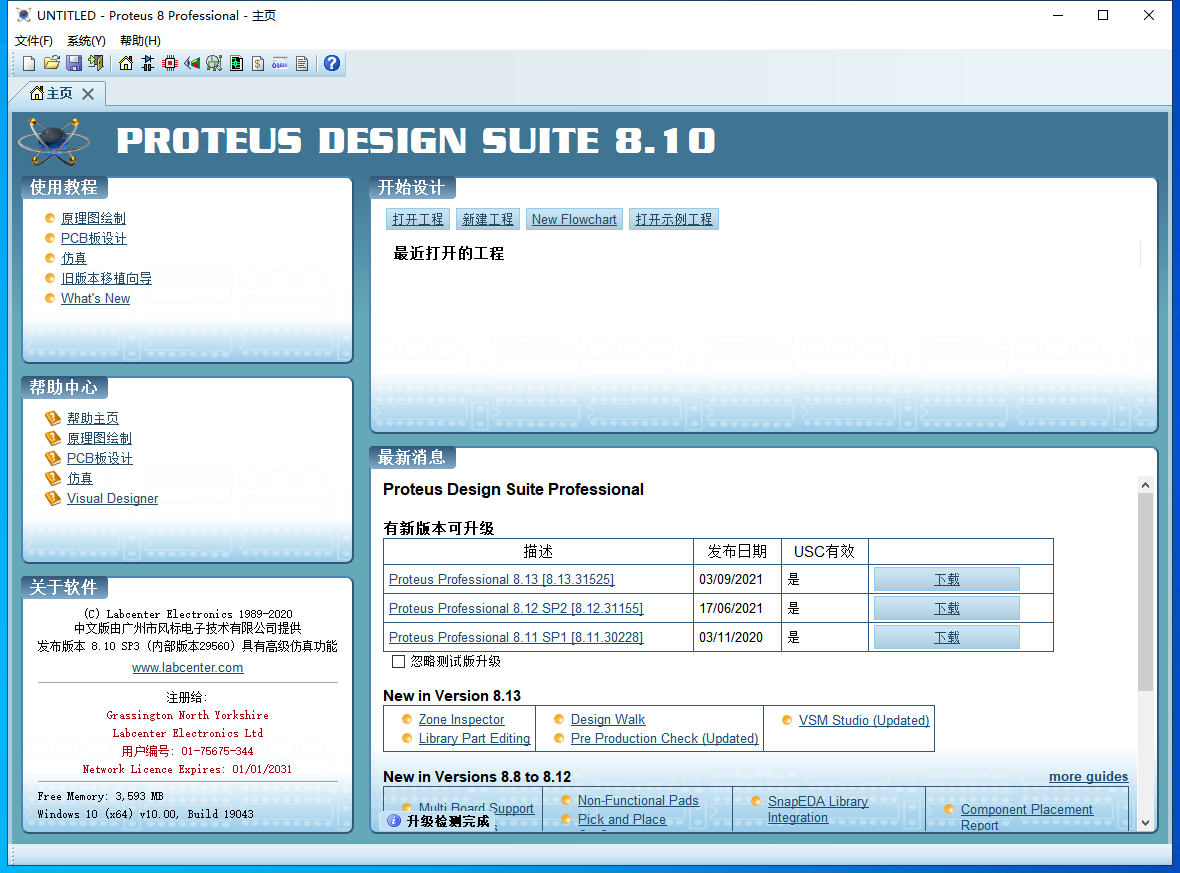Open the Visual Designer help link

[112, 499]
